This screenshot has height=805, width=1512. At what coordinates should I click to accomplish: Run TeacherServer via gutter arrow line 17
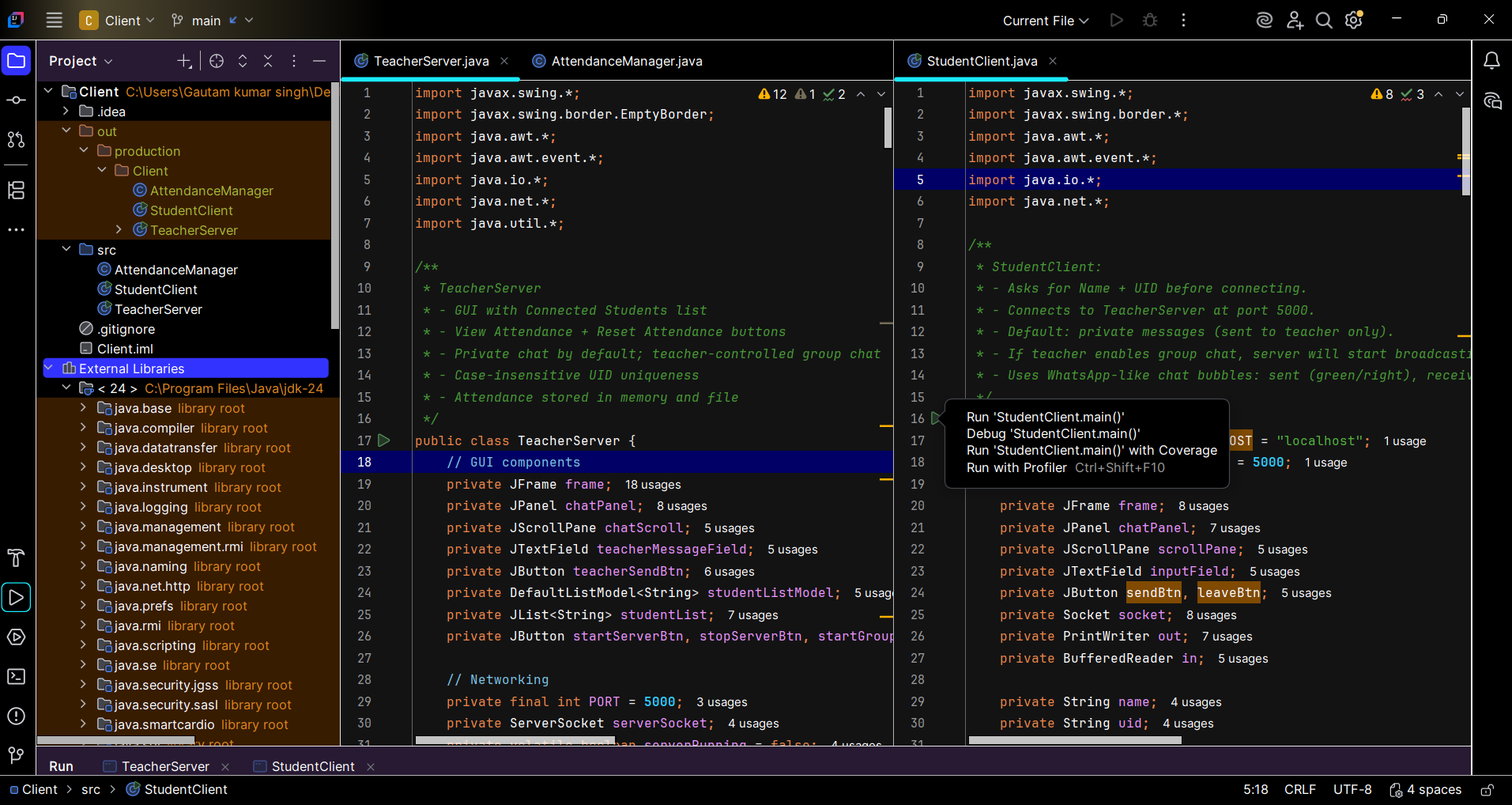pyautogui.click(x=384, y=440)
